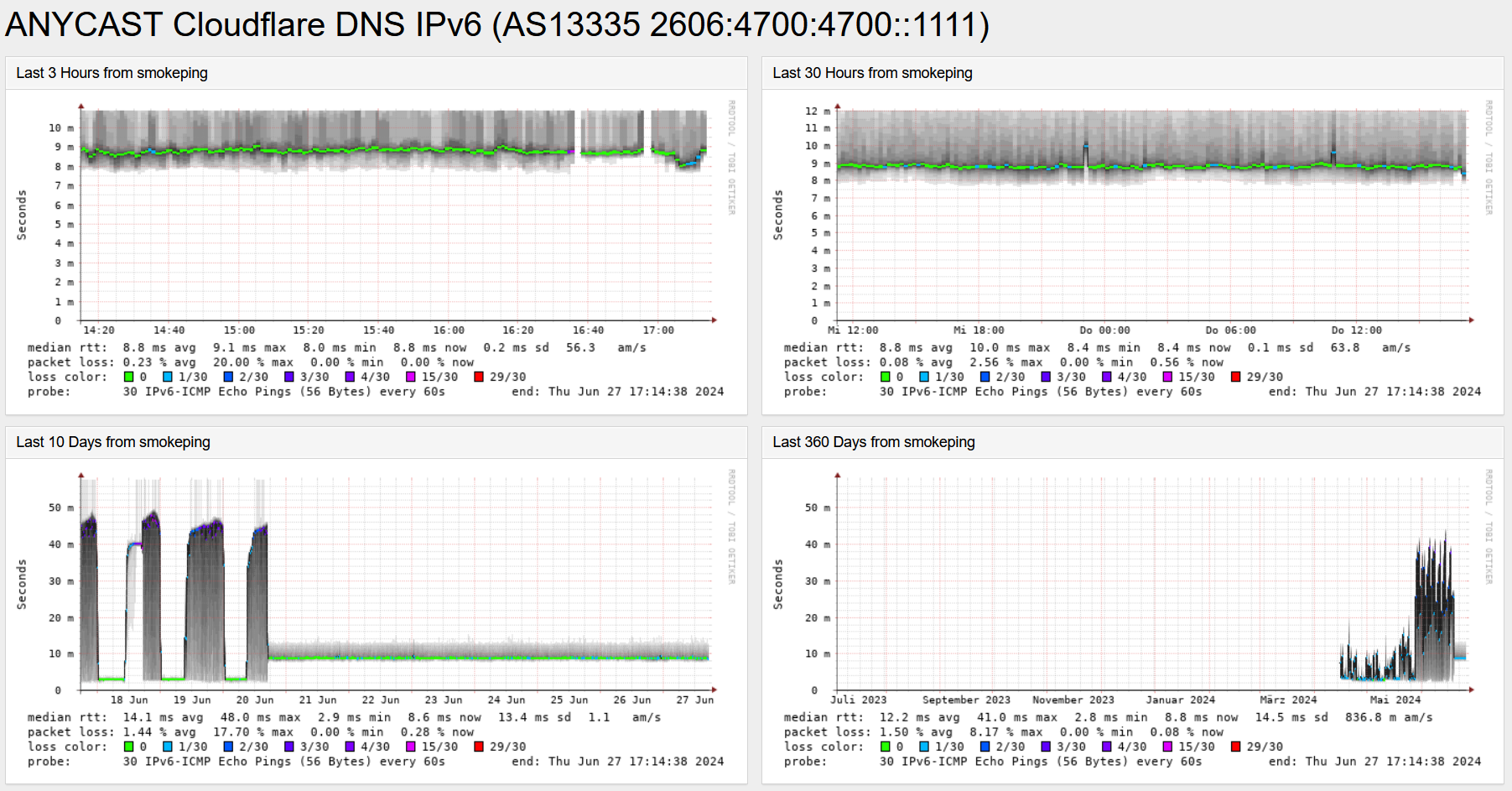Click the 'Last 30 Hours from smokeping' heading
1512x791 pixels.
coord(872,73)
